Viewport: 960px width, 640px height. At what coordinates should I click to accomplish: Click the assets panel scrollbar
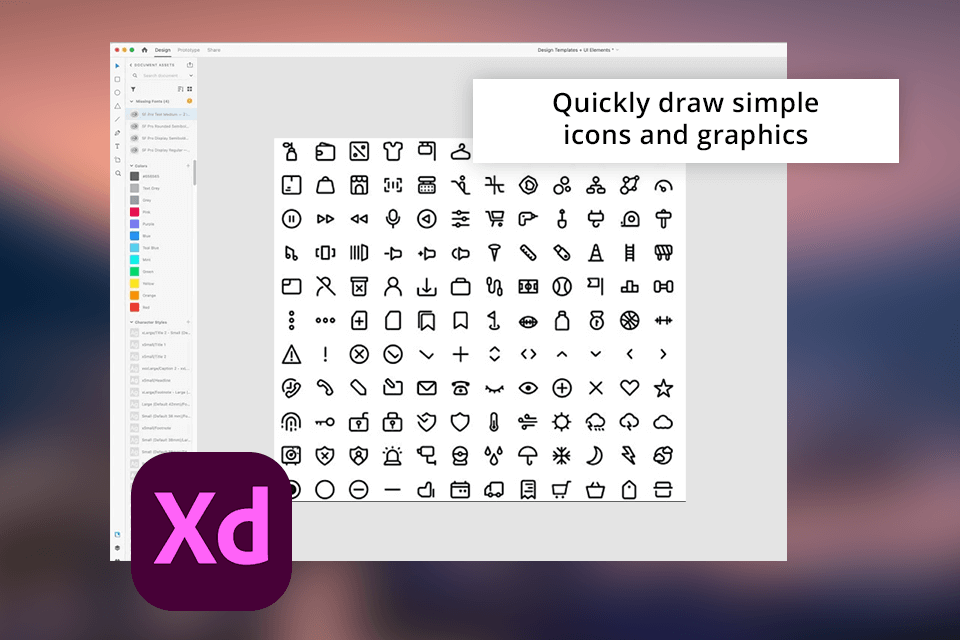coord(195,172)
